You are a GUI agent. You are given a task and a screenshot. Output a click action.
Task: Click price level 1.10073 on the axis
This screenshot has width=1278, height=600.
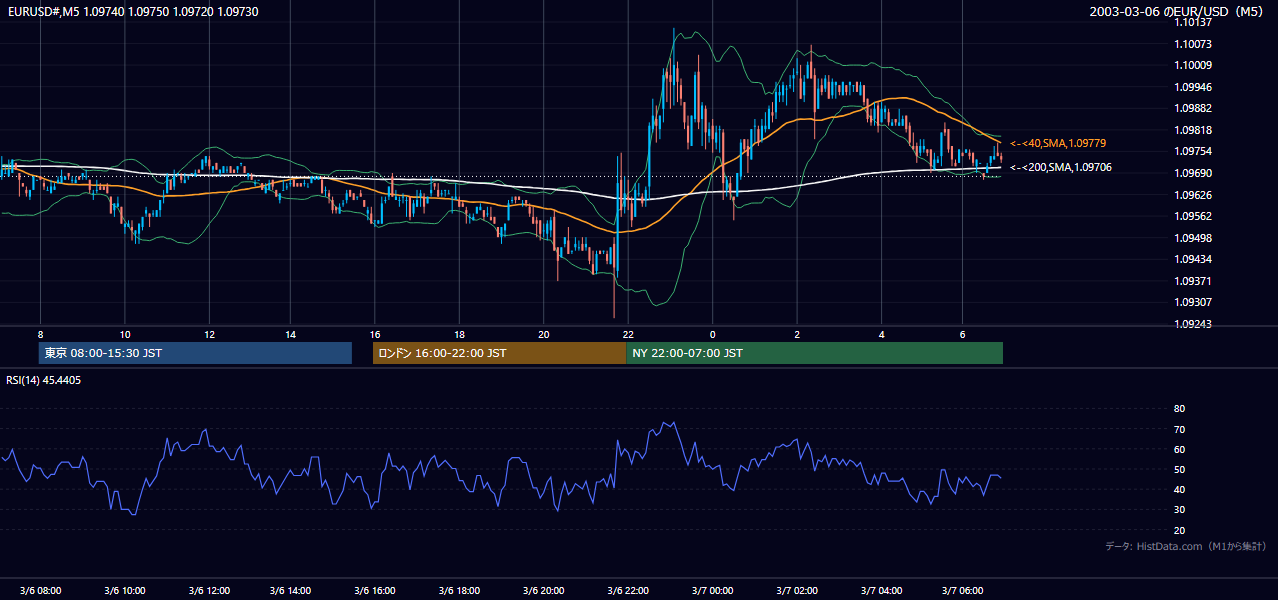(1194, 44)
